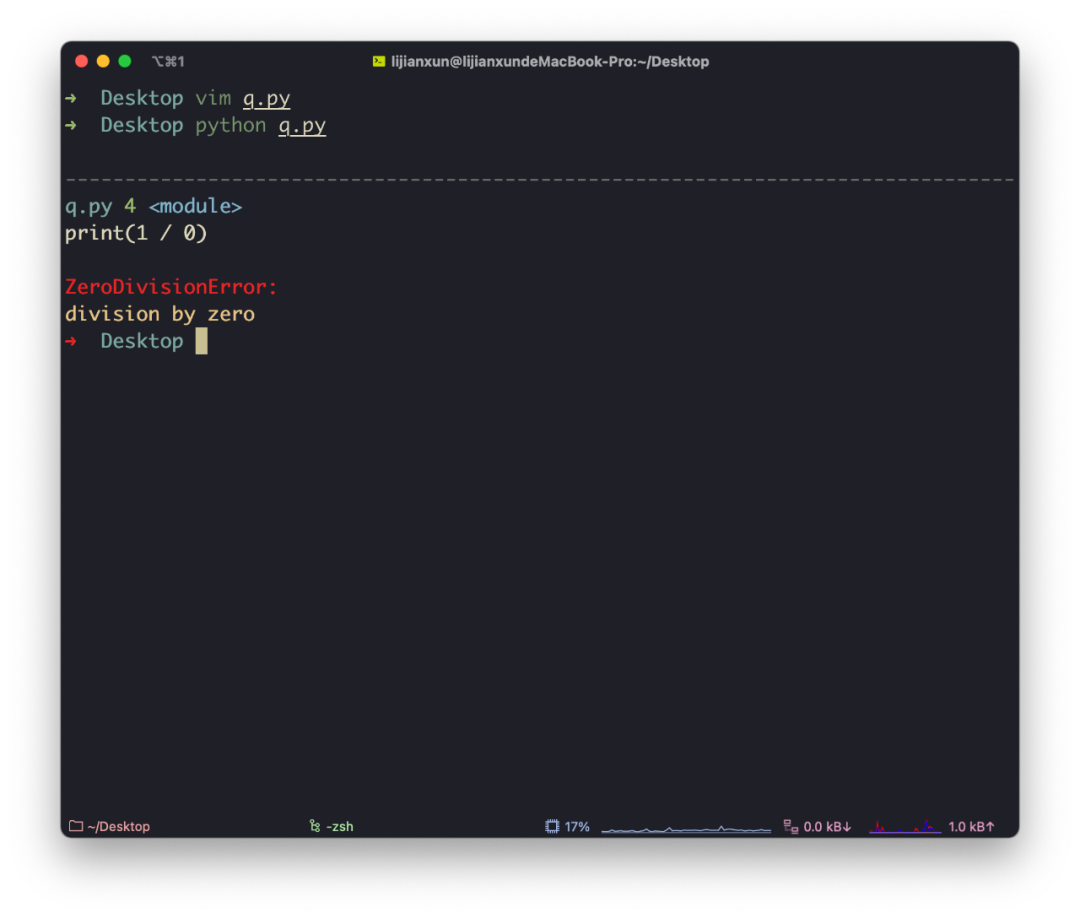The image size is (1080, 918).
Task: Click the blinking cursor block at the prompt
Action: point(202,340)
